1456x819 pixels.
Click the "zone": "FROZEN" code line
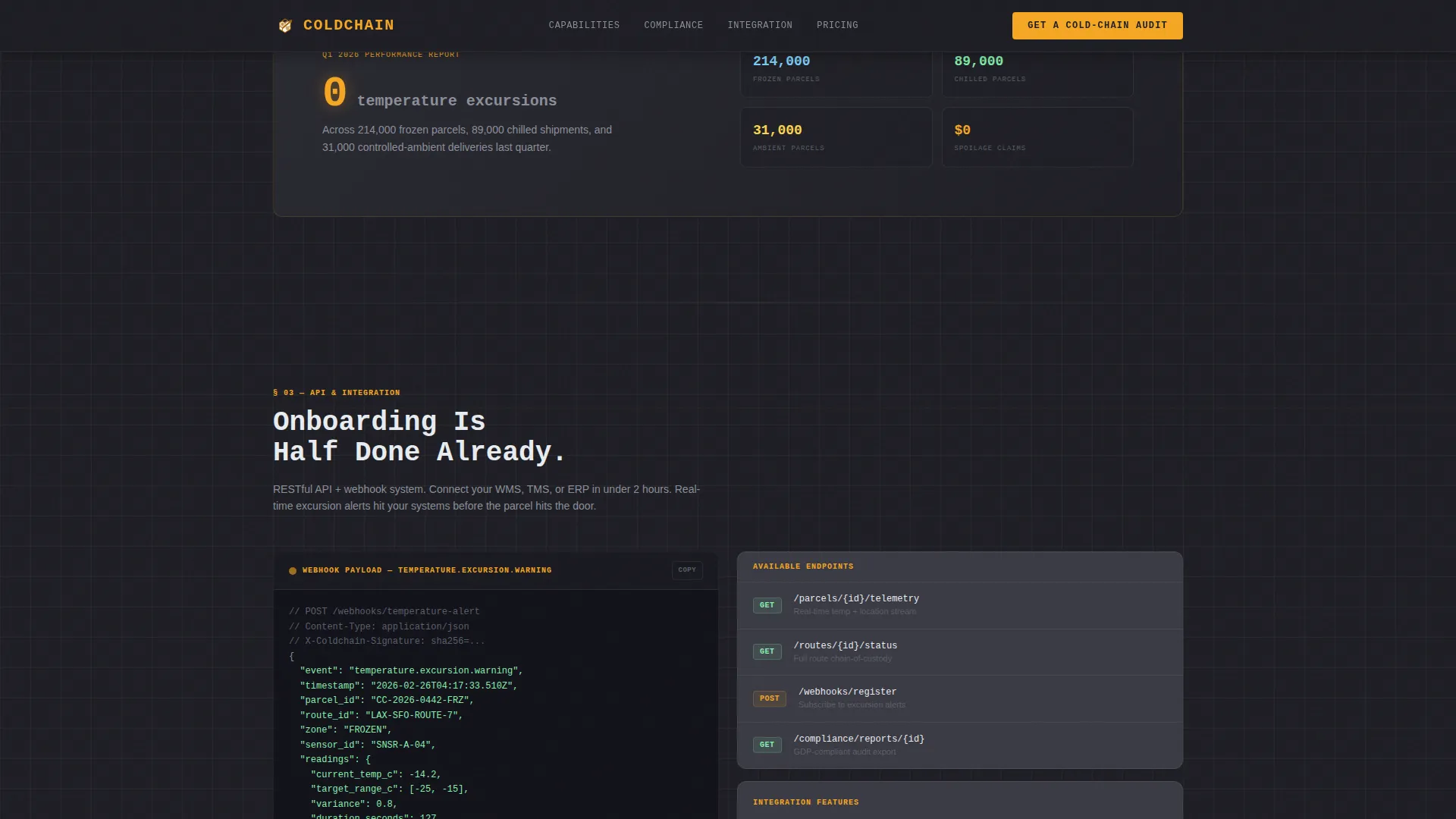coord(346,730)
